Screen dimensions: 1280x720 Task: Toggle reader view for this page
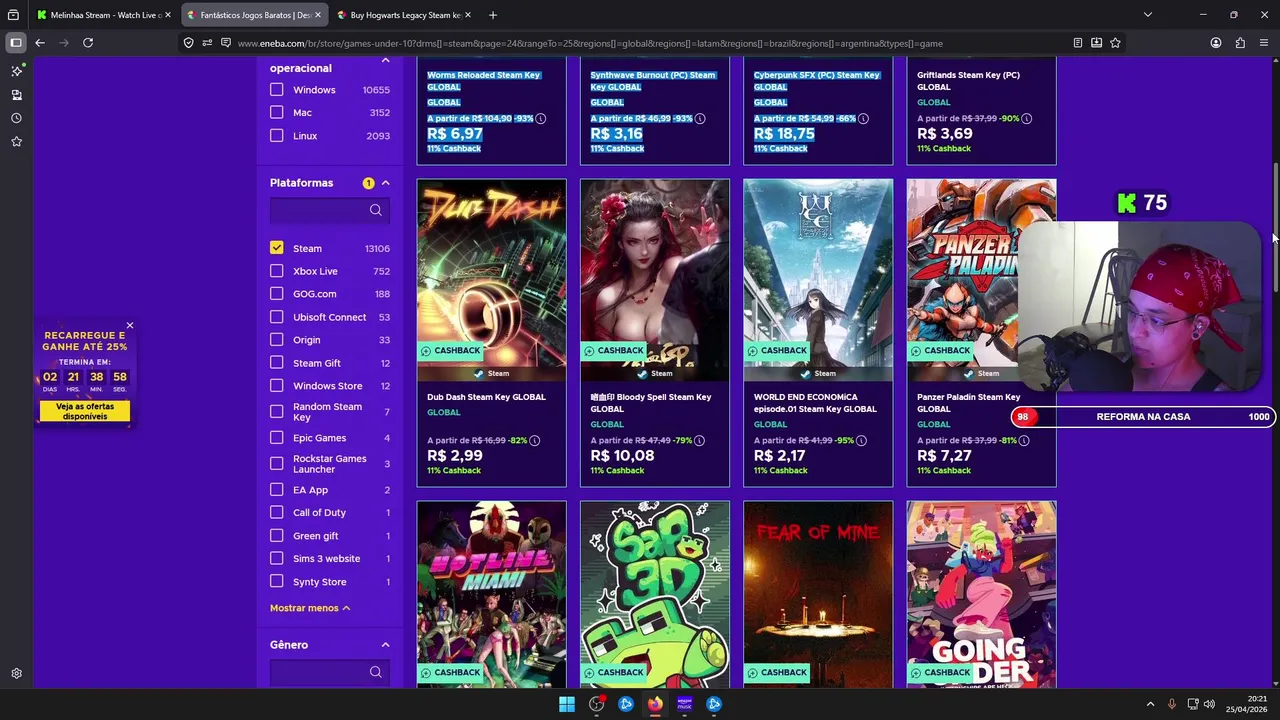click(x=1078, y=43)
